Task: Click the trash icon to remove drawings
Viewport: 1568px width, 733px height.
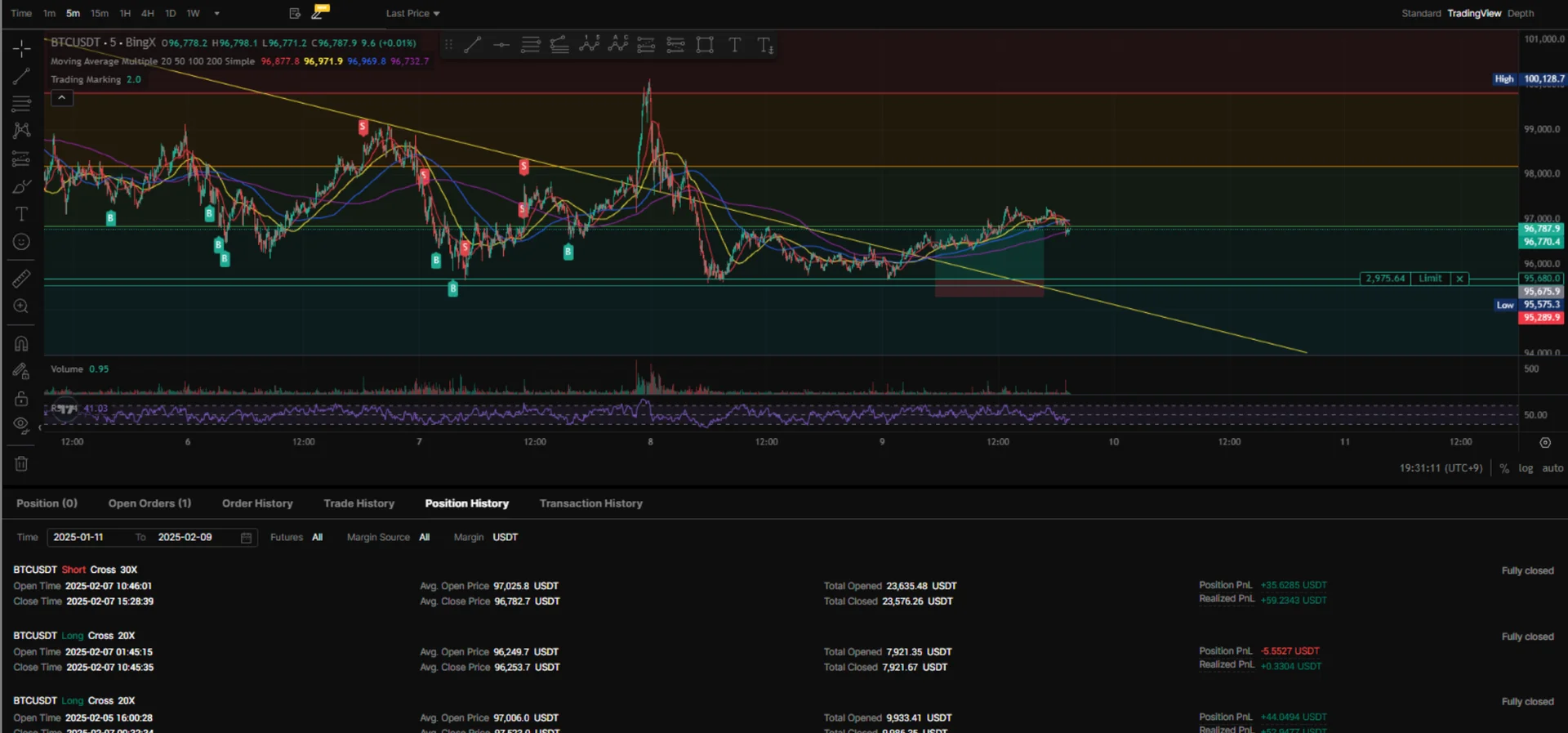Action: point(21,464)
